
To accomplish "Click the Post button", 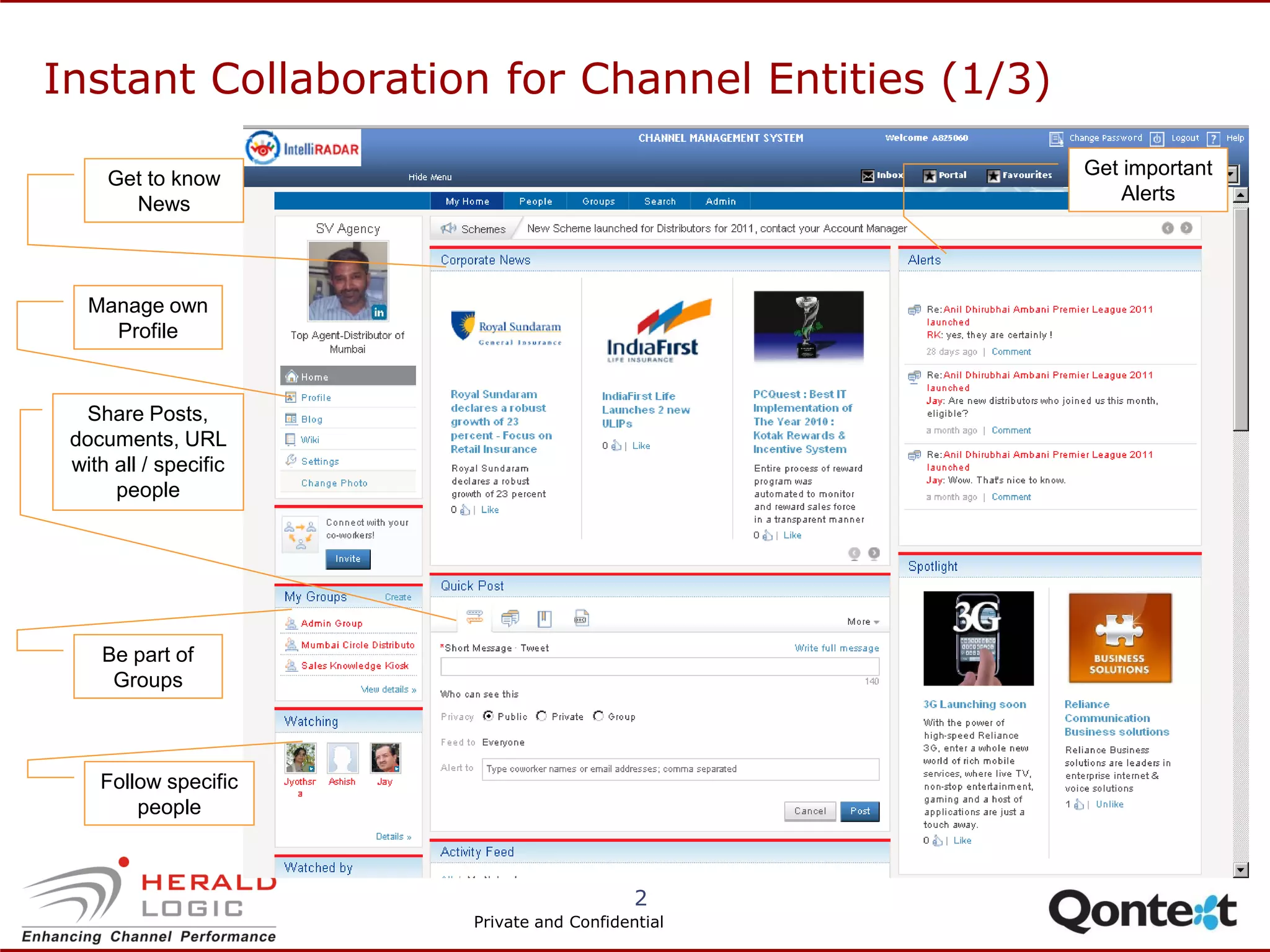I will pos(859,811).
